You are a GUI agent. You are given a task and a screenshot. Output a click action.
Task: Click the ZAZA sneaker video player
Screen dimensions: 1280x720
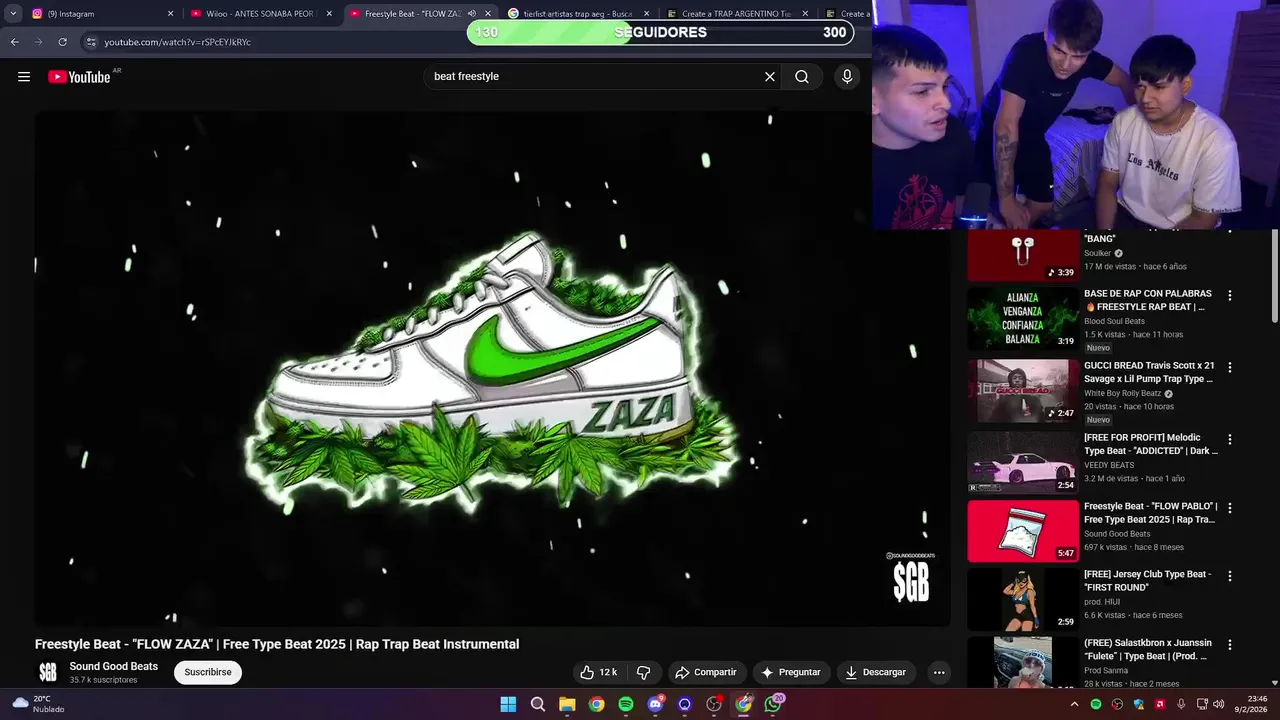492,368
